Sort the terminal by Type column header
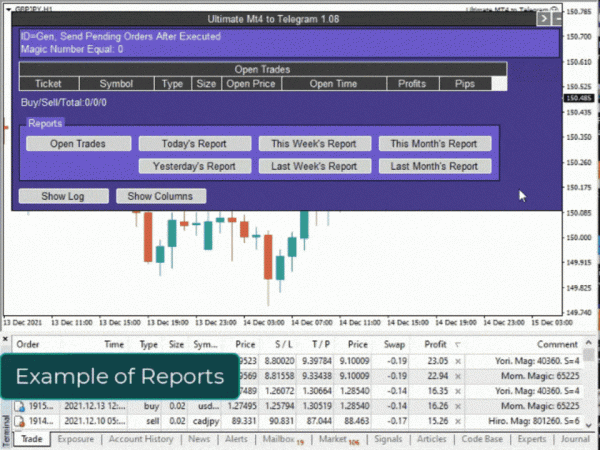The width and height of the screenshot is (600, 450). [x=148, y=344]
